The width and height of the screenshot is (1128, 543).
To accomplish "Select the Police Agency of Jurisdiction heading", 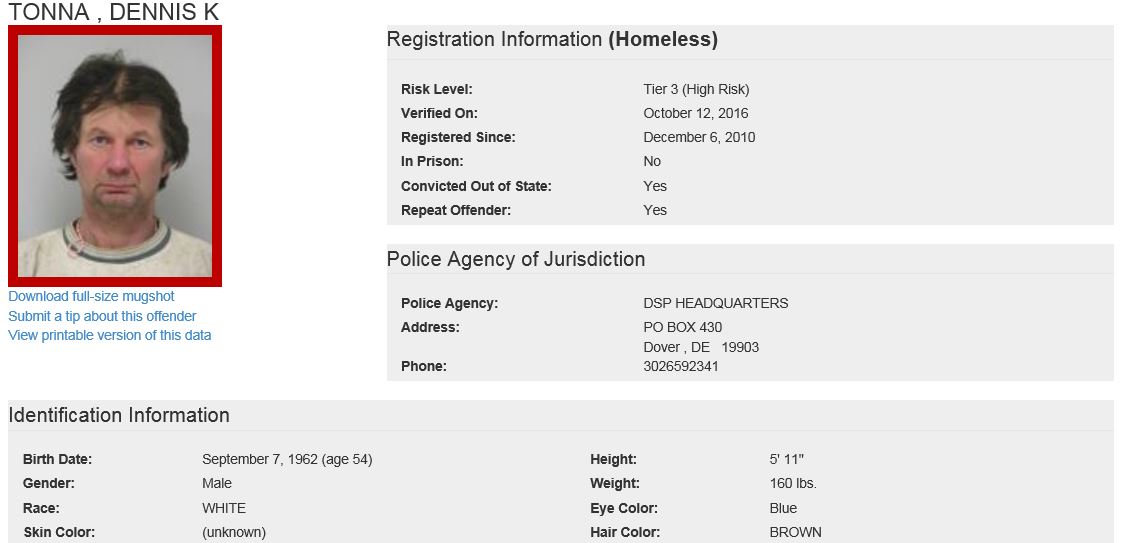I will 515,259.
